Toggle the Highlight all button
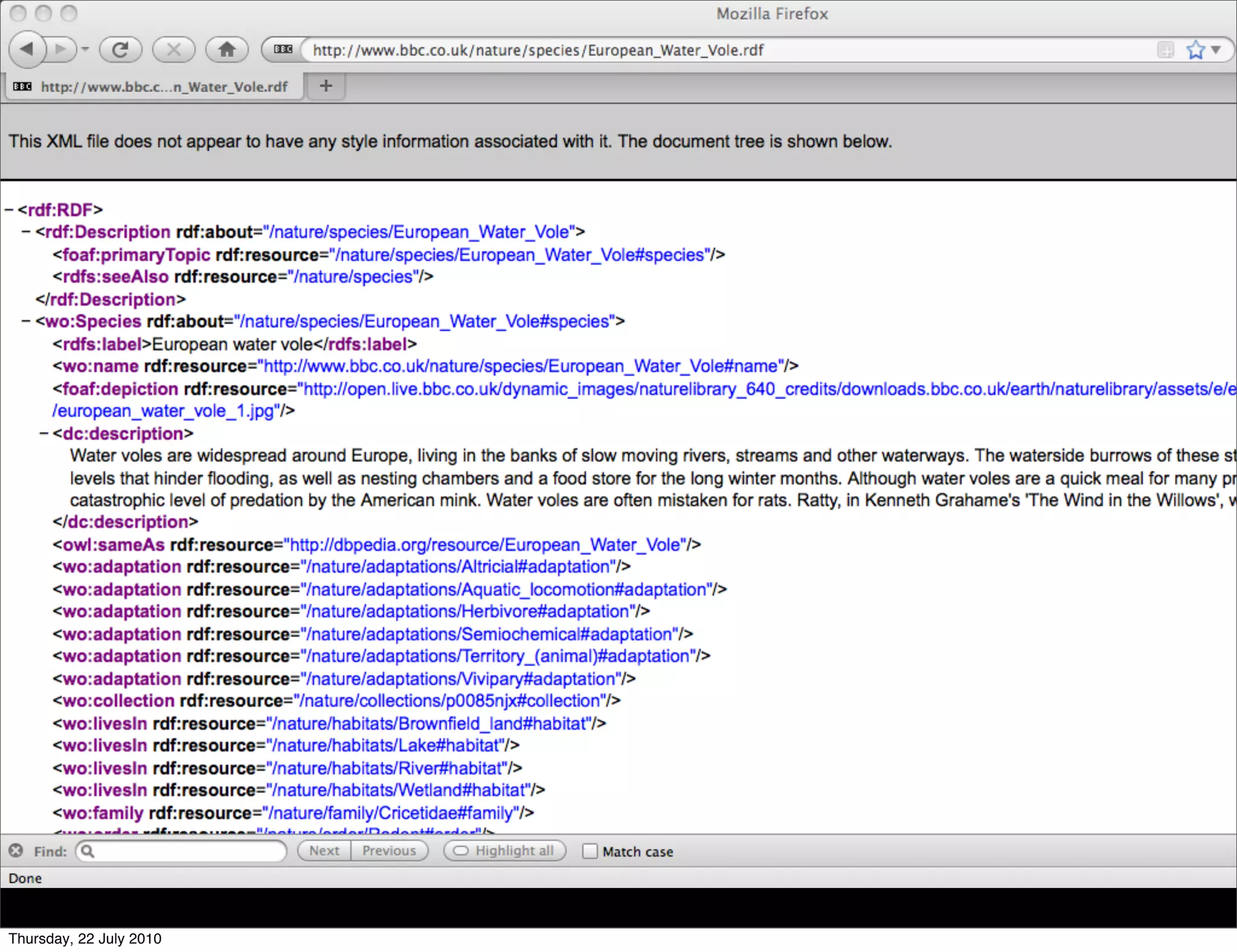The image size is (1237, 952). tap(505, 851)
